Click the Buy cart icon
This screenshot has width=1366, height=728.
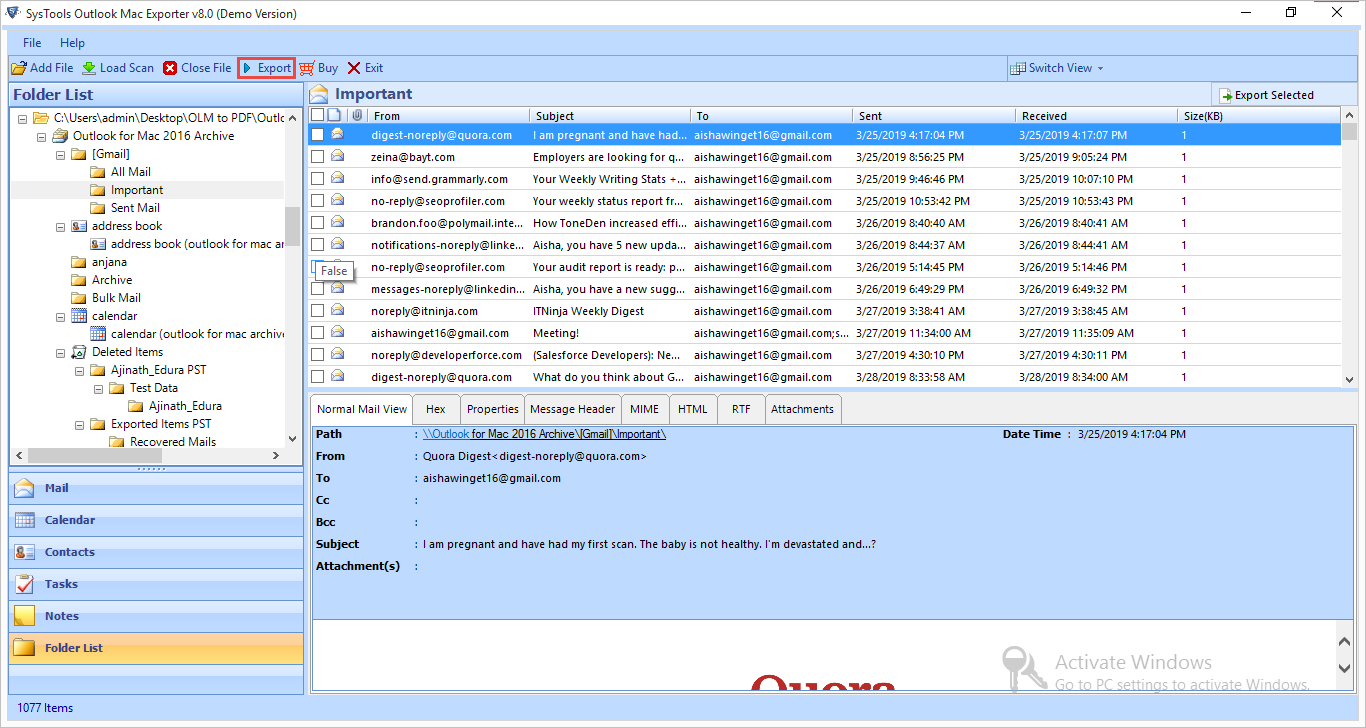click(306, 68)
